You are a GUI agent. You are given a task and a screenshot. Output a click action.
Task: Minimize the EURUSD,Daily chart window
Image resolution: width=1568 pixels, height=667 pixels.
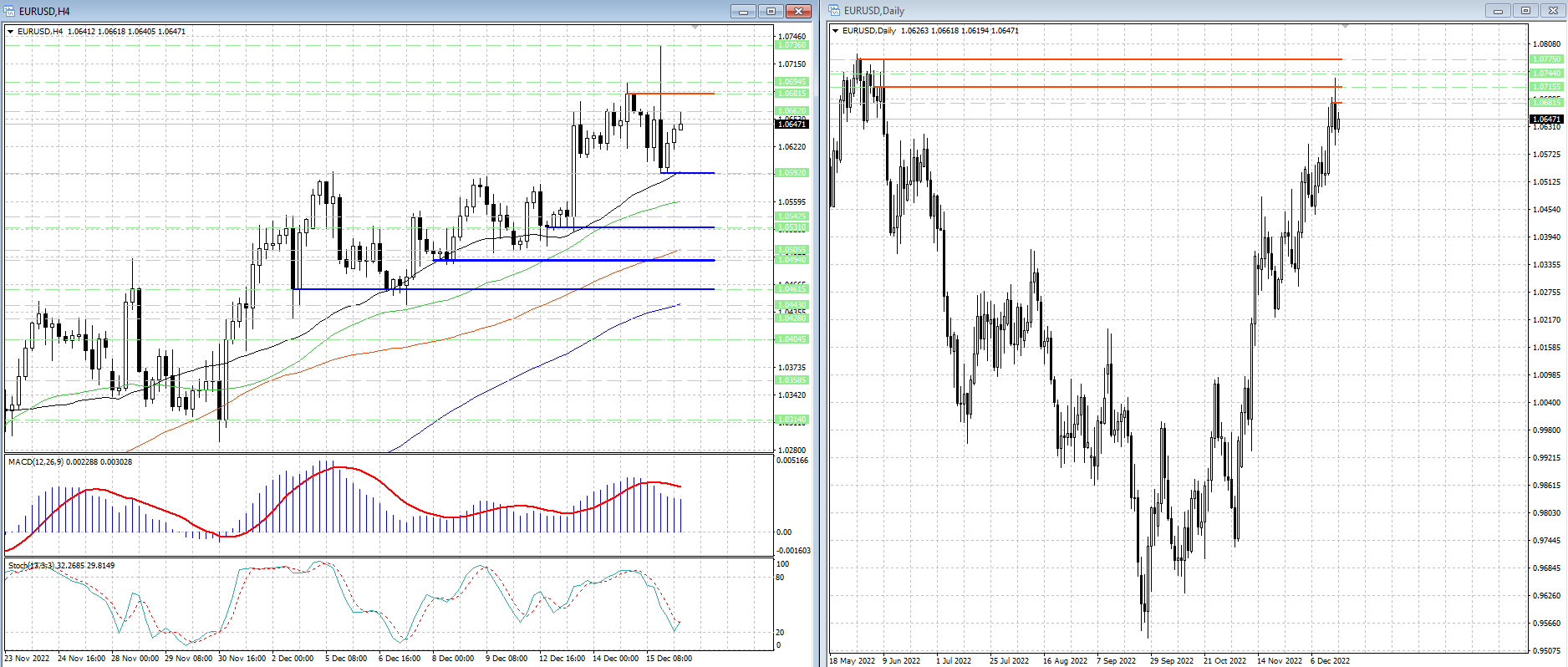(1498, 11)
